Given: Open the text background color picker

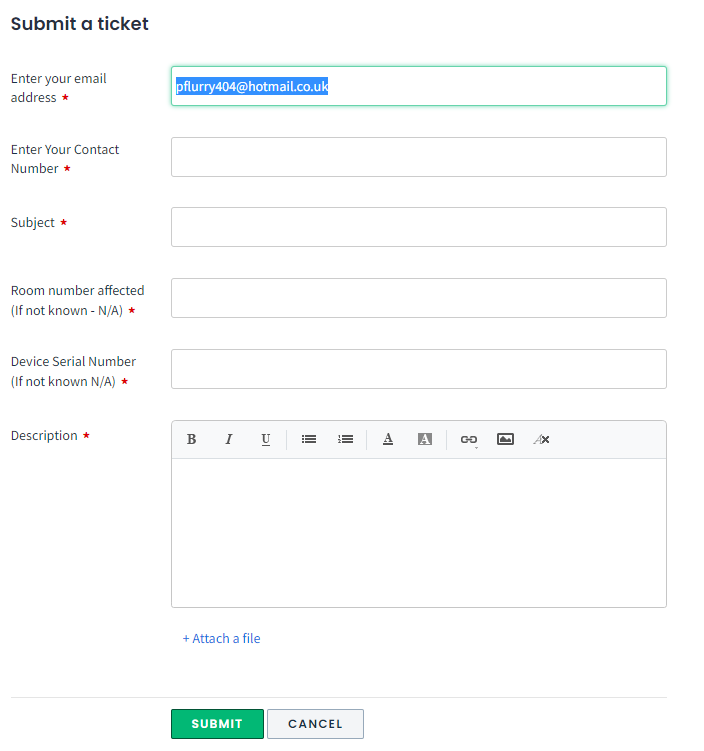Looking at the screenshot, I should pyautogui.click(x=425, y=439).
